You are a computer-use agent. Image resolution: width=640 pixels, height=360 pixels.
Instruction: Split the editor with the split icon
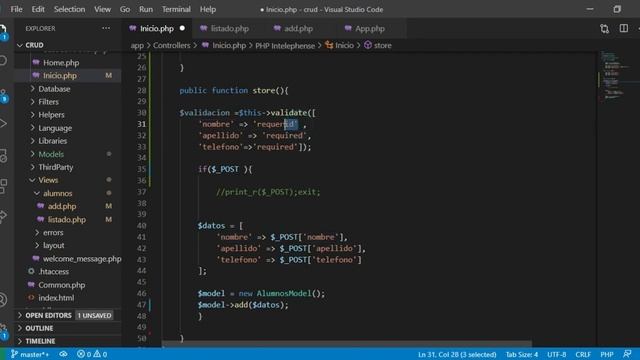624,28
